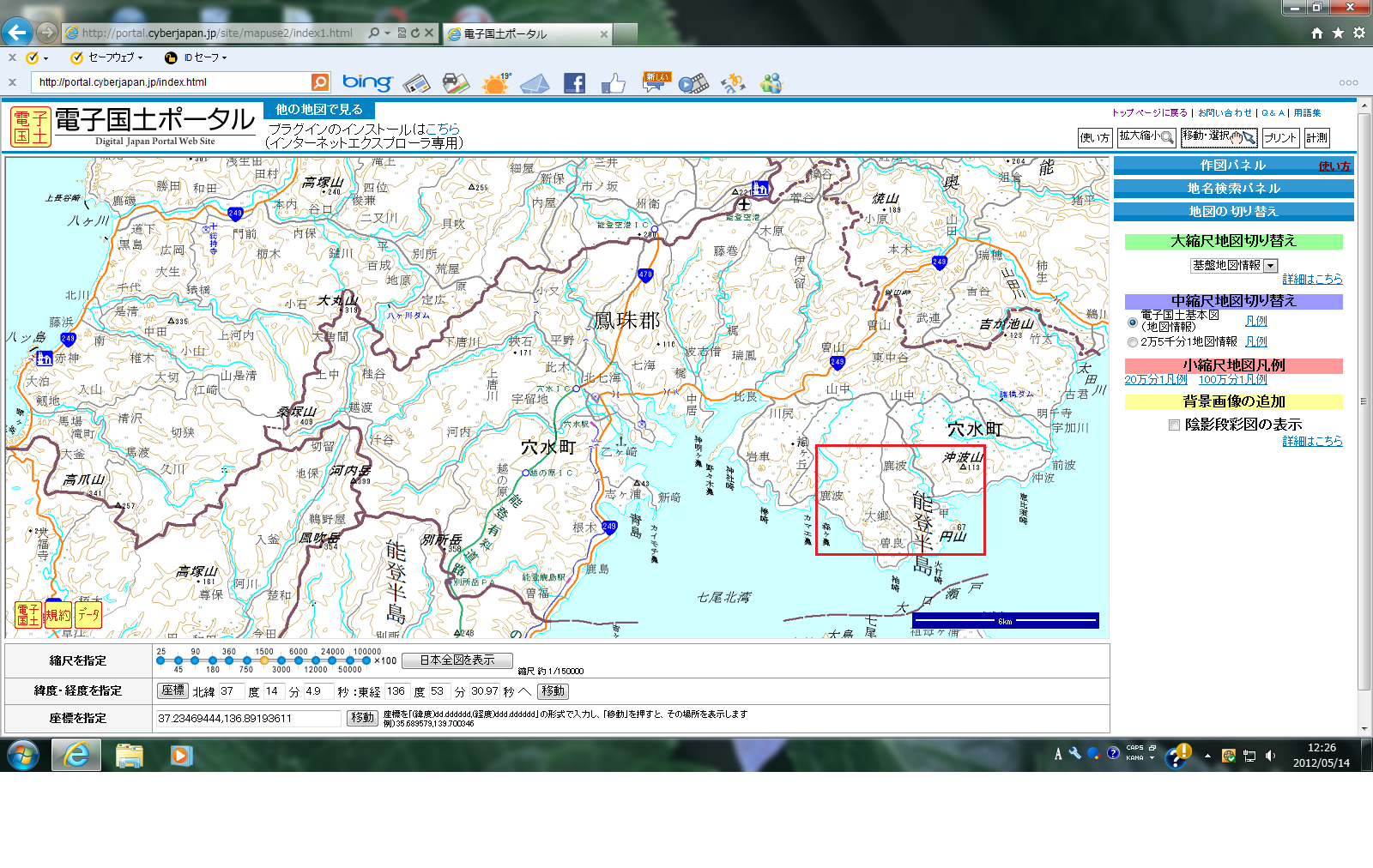Open the 地名検索パネル panel tab
Viewport: 1373px width, 868px height.
[x=1233, y=189]
